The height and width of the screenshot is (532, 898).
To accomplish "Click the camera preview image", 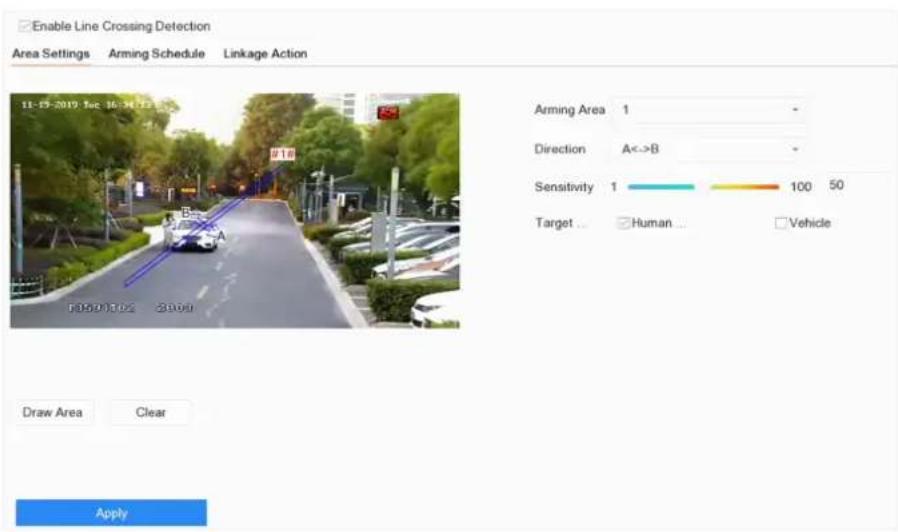I will [235, 211].
